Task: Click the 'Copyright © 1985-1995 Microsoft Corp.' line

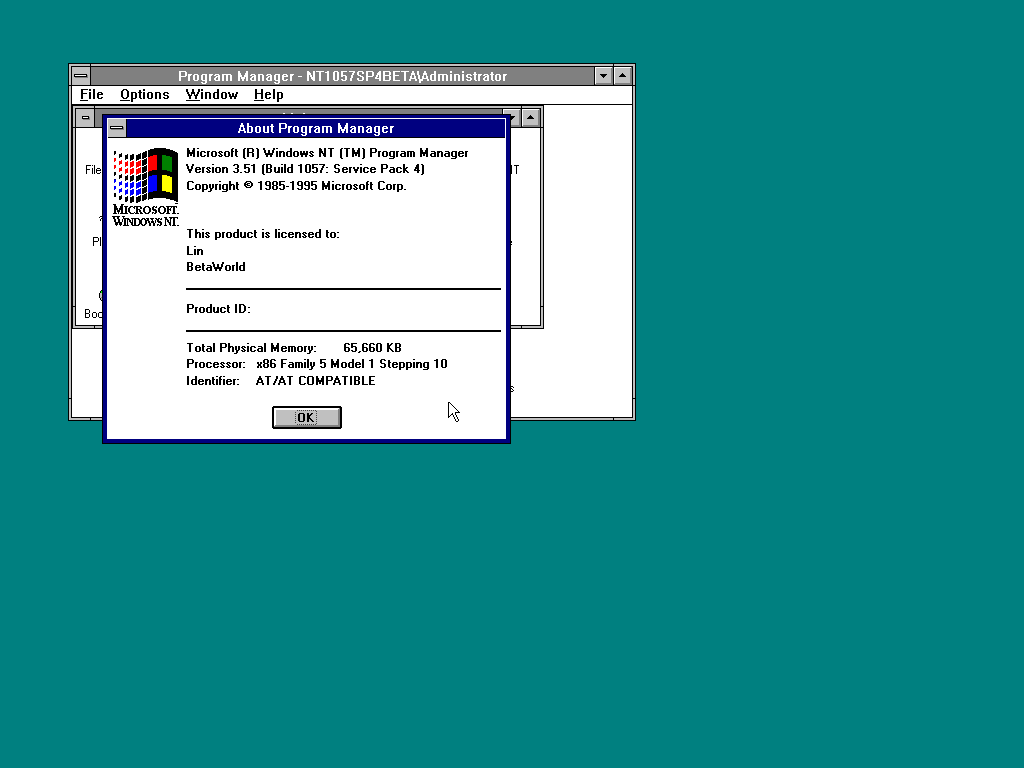Action: (x=296, y=185)
